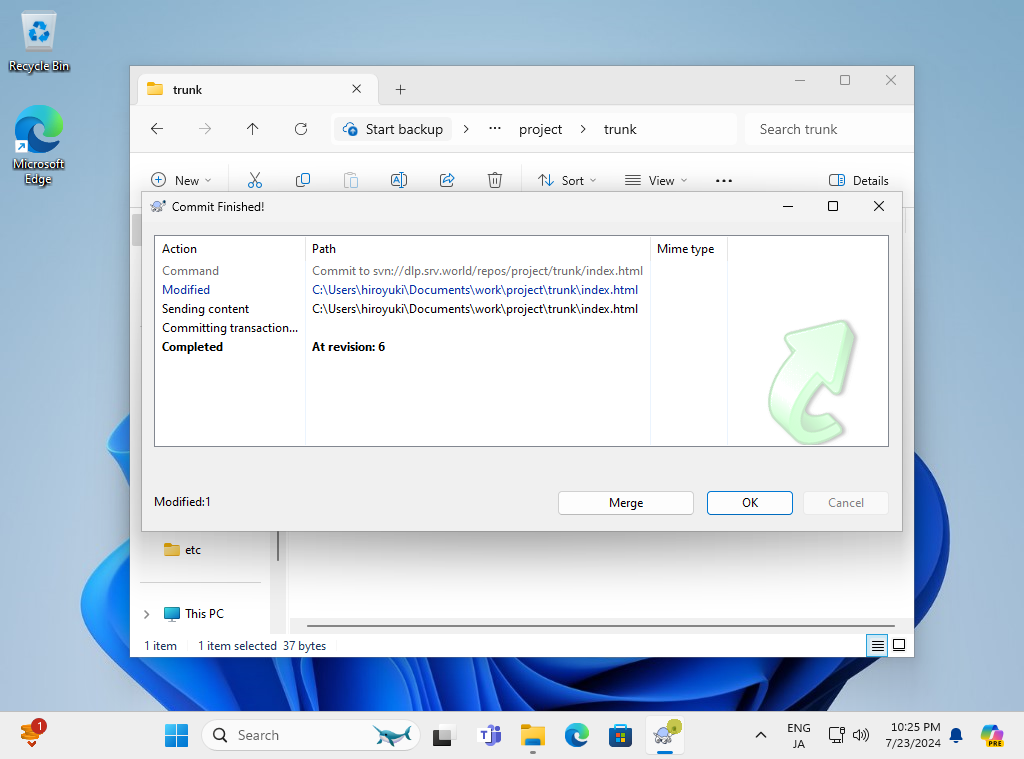The height and width of the screenshot is (759, 1024).
Task: Open the Sort dropdown menu
Action: pyautogui.click(x=567, y=180)
